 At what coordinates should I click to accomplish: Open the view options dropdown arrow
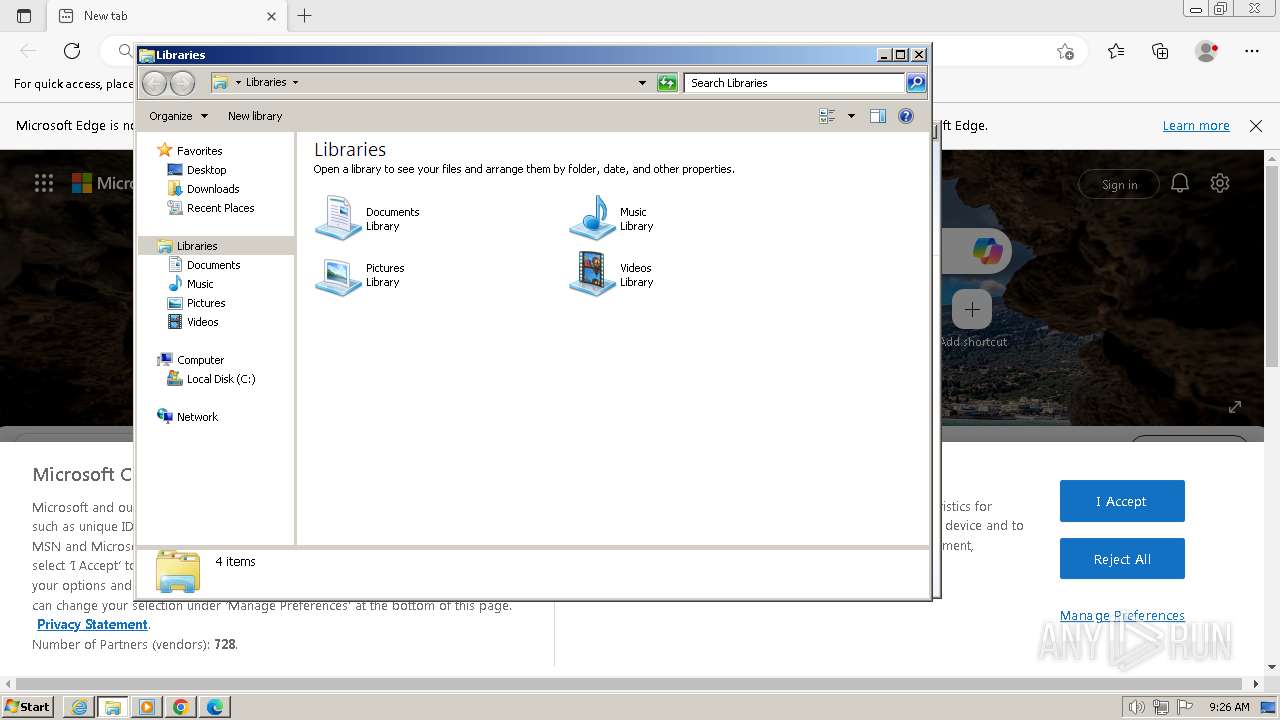coord(851,116)
